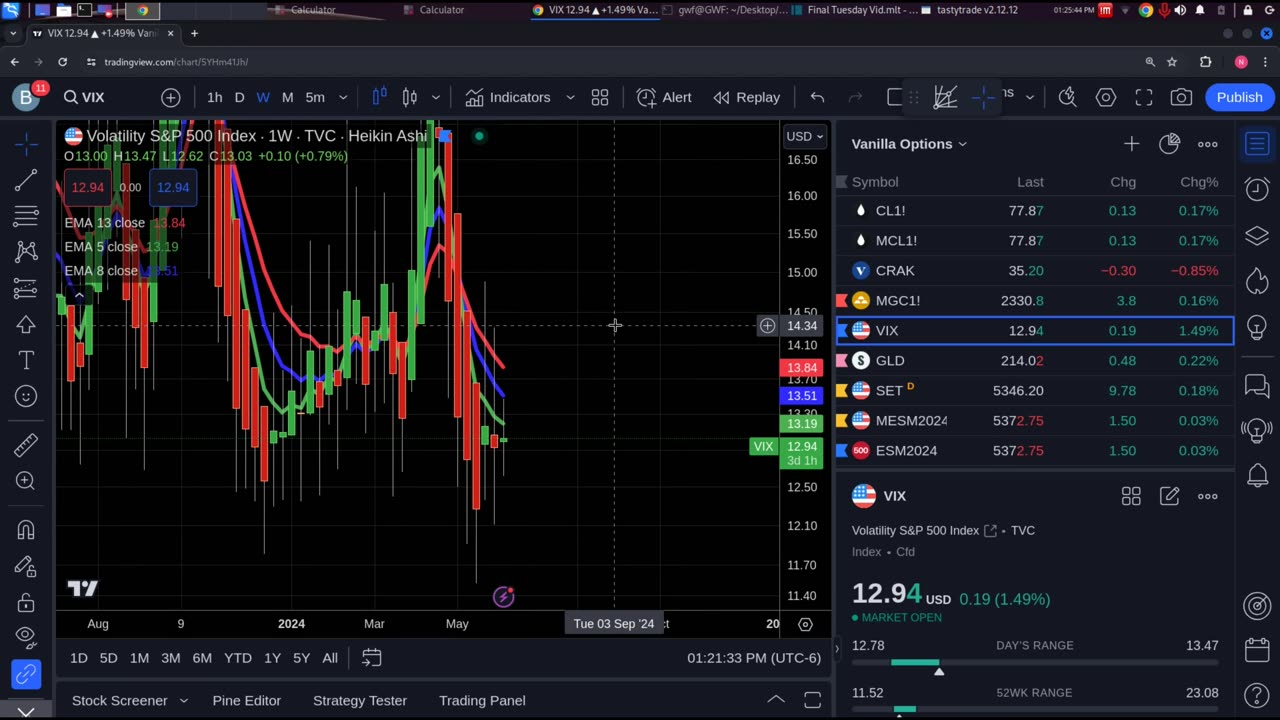Screen dimensions: 1280x720
Task: Open the chart style dropdown arrow
Action: [436, 97]
